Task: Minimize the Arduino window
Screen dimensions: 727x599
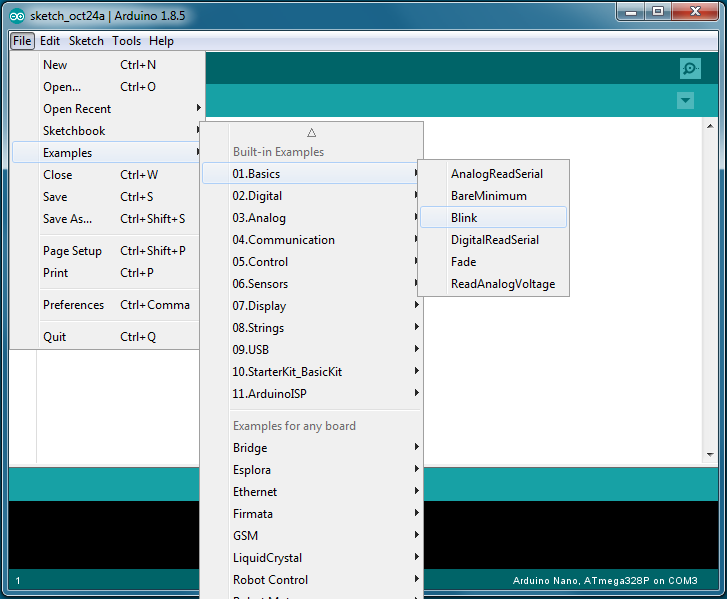Action: pos(631,12)
